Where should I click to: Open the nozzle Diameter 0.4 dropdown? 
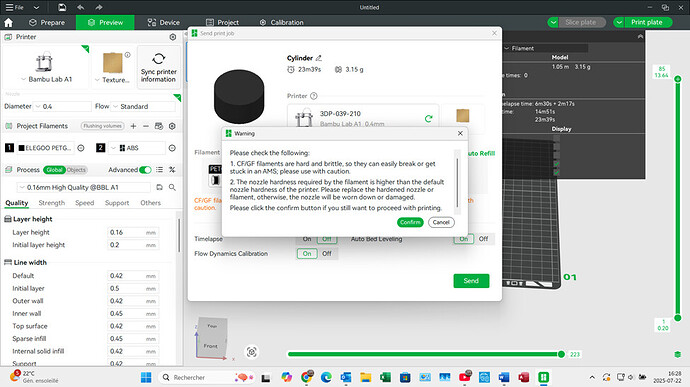tap(63, 107)
